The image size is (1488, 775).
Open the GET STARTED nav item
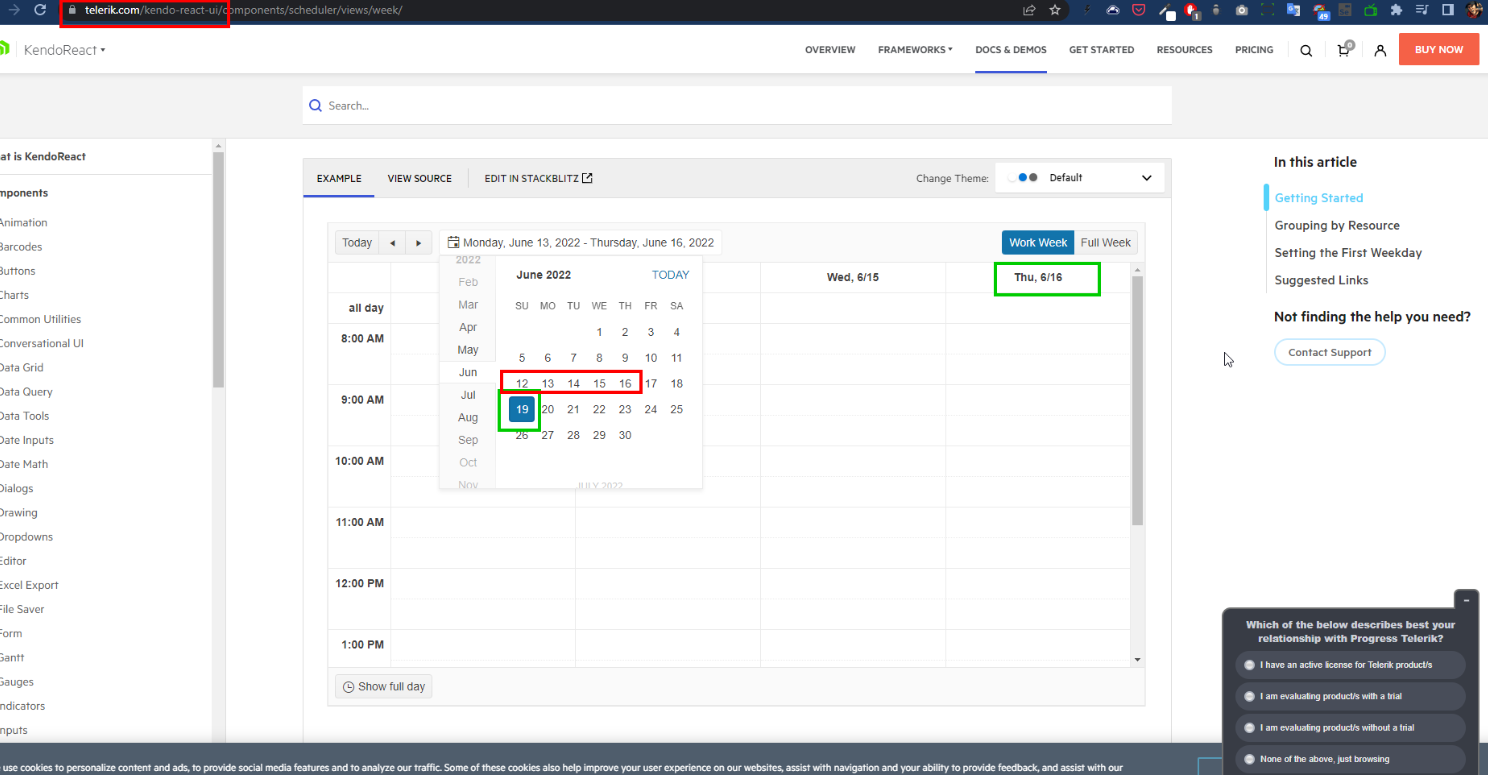coord(1101,50)
